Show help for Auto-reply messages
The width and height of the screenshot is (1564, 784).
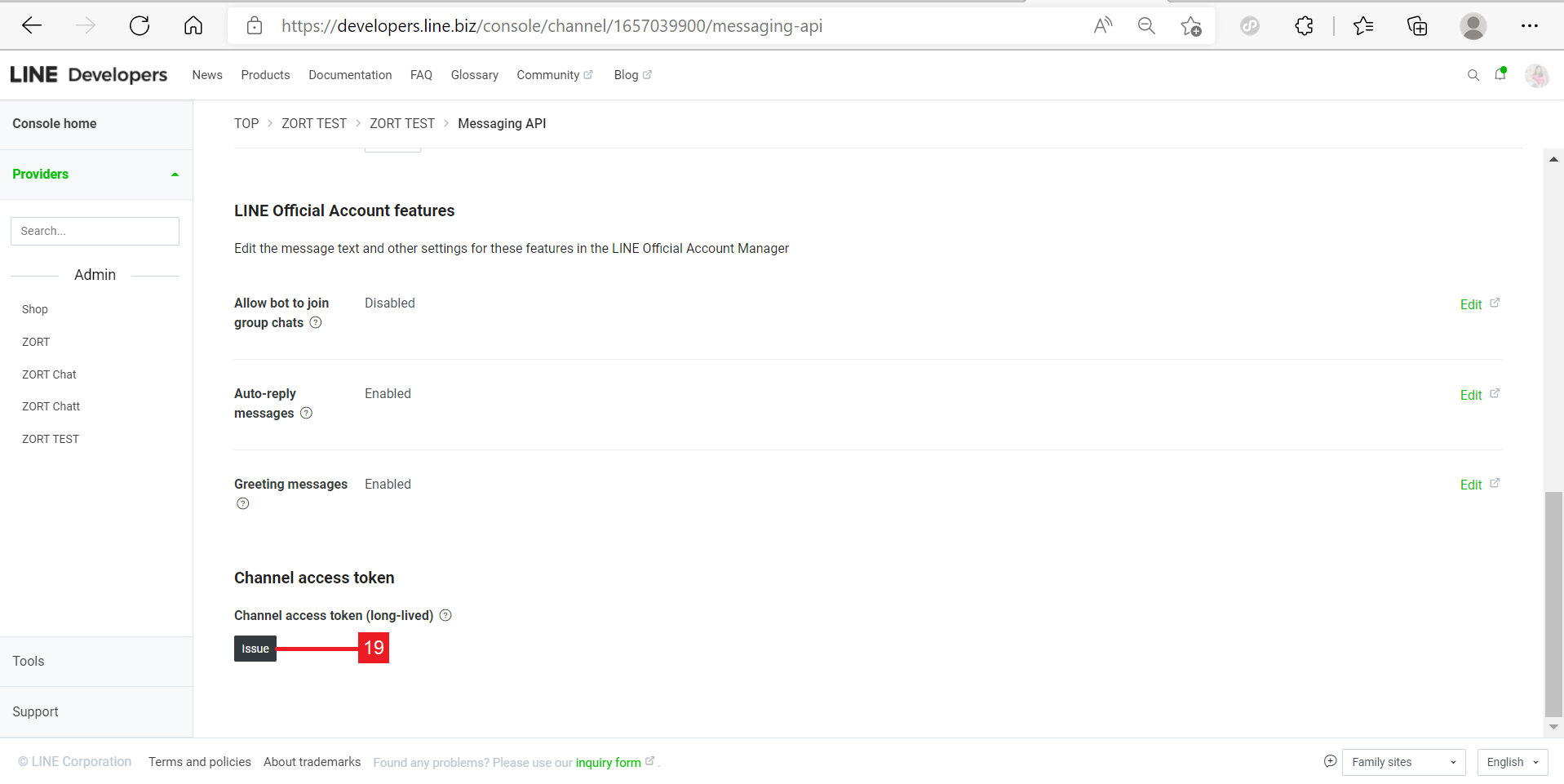pyautogui.click(x=307, y=414)
